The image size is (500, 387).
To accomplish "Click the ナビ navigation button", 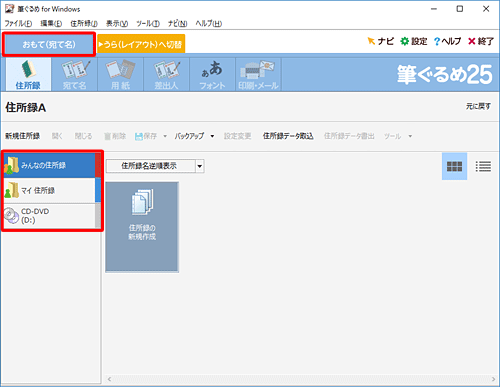I will pyautogui.click(x=381, y=41).
